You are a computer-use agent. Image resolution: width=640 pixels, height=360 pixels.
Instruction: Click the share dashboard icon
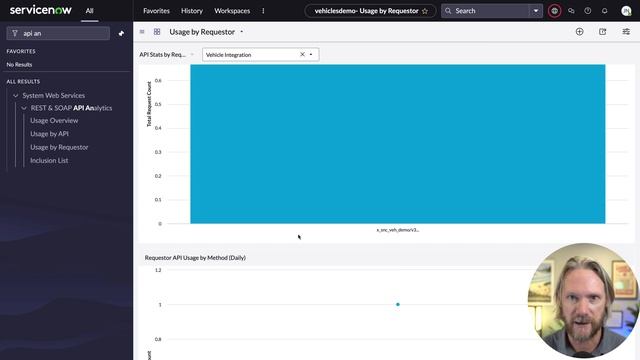(602, 32)
